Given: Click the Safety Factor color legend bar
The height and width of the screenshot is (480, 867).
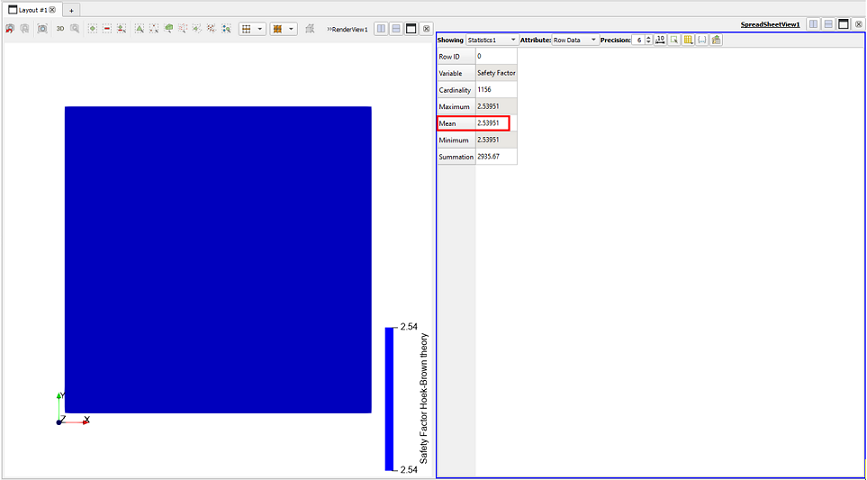Looking at the screenshot, I should point(389,399).
